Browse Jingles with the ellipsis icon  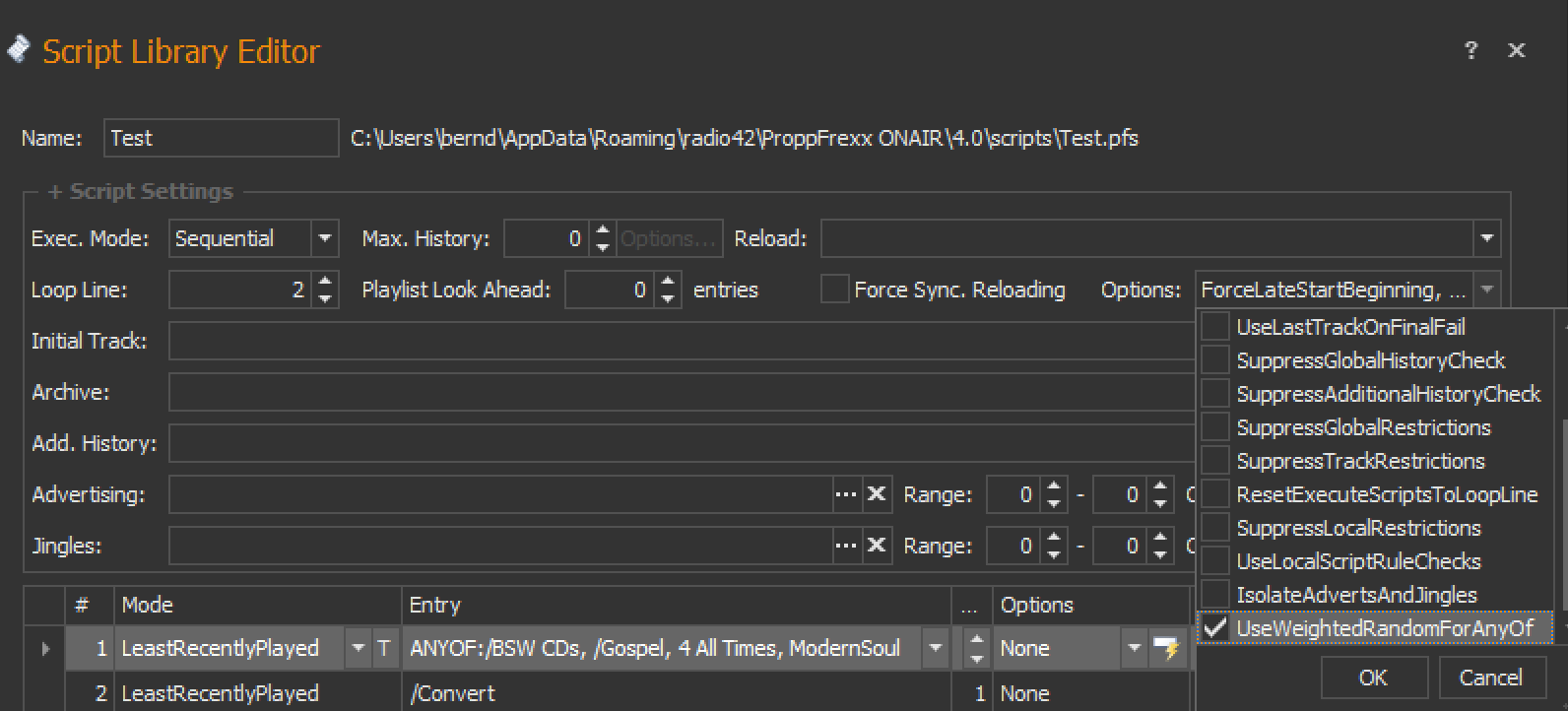pos(846,546)
